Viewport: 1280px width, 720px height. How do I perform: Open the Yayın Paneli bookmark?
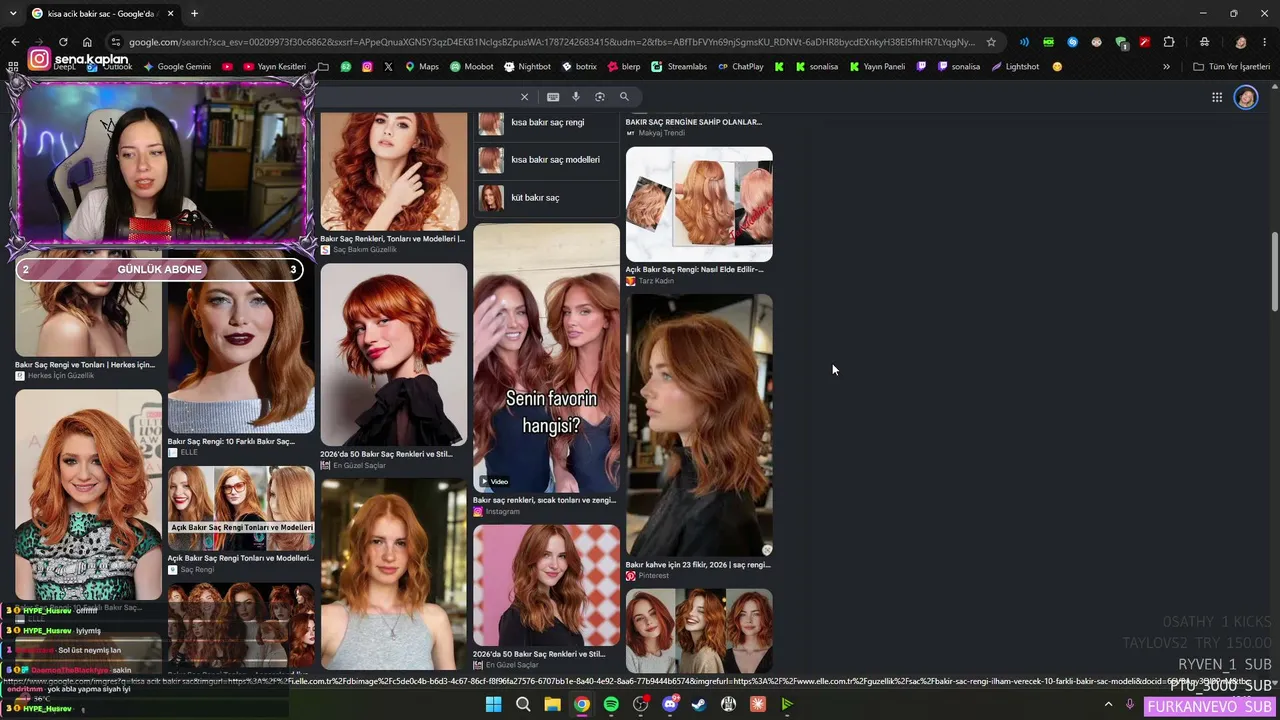877,67
